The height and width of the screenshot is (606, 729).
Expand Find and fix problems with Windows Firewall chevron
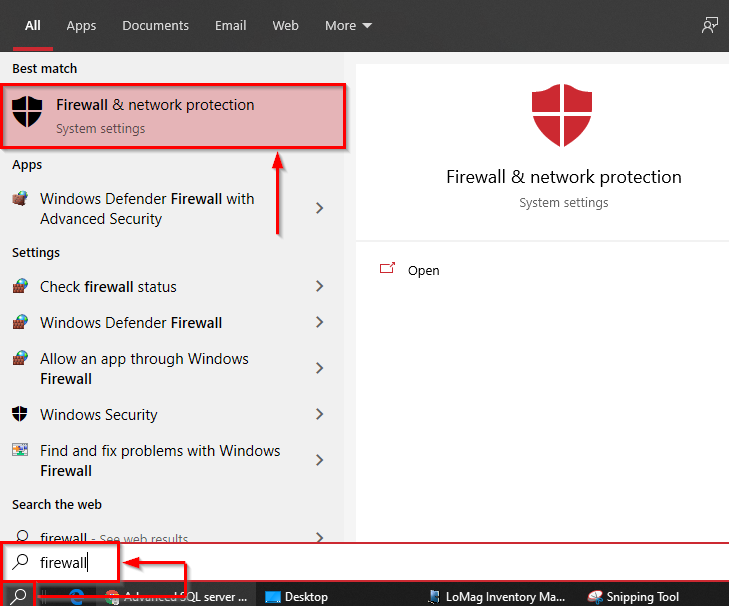tap(319, 460)
